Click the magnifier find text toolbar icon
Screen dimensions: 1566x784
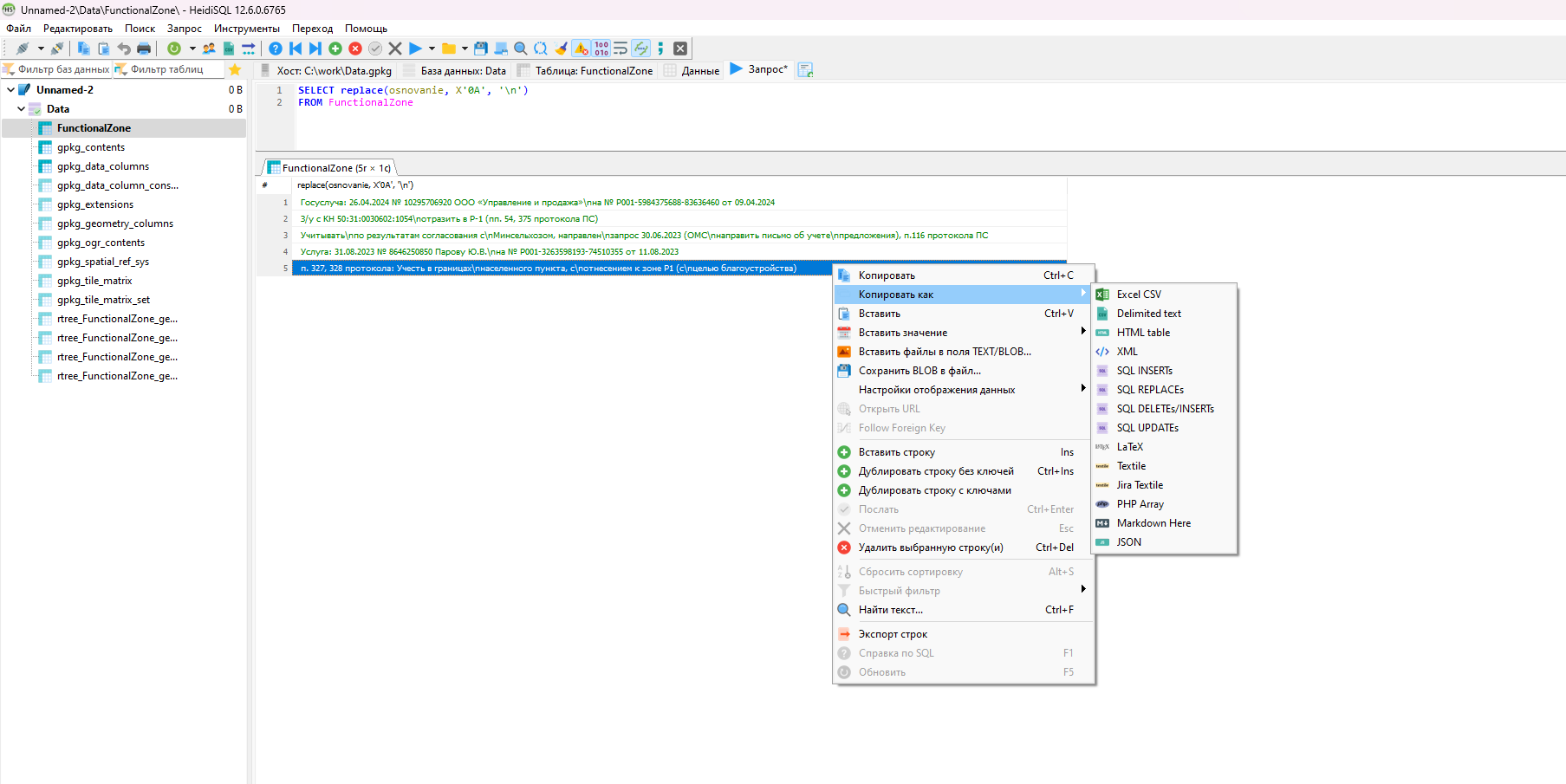coord(521,49)
